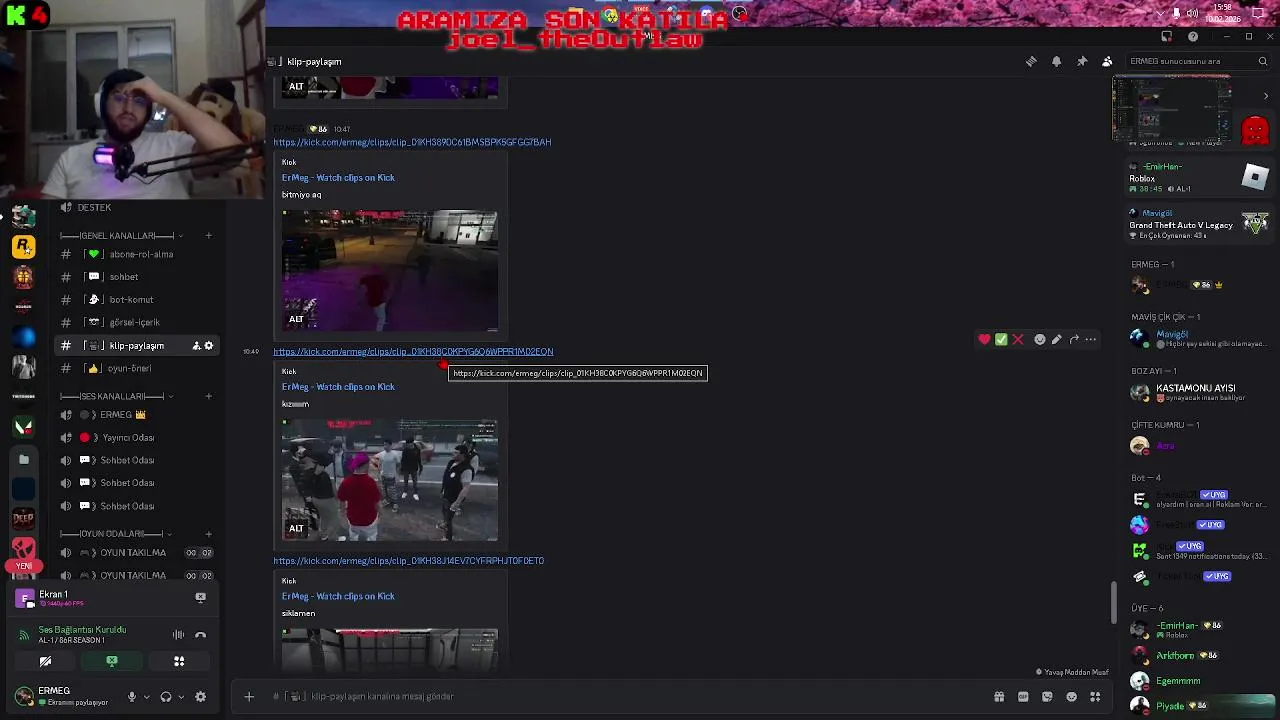Open 'ErMeg - Watch clips on Kick' above bitmiyo aq

tap(338, 178)
